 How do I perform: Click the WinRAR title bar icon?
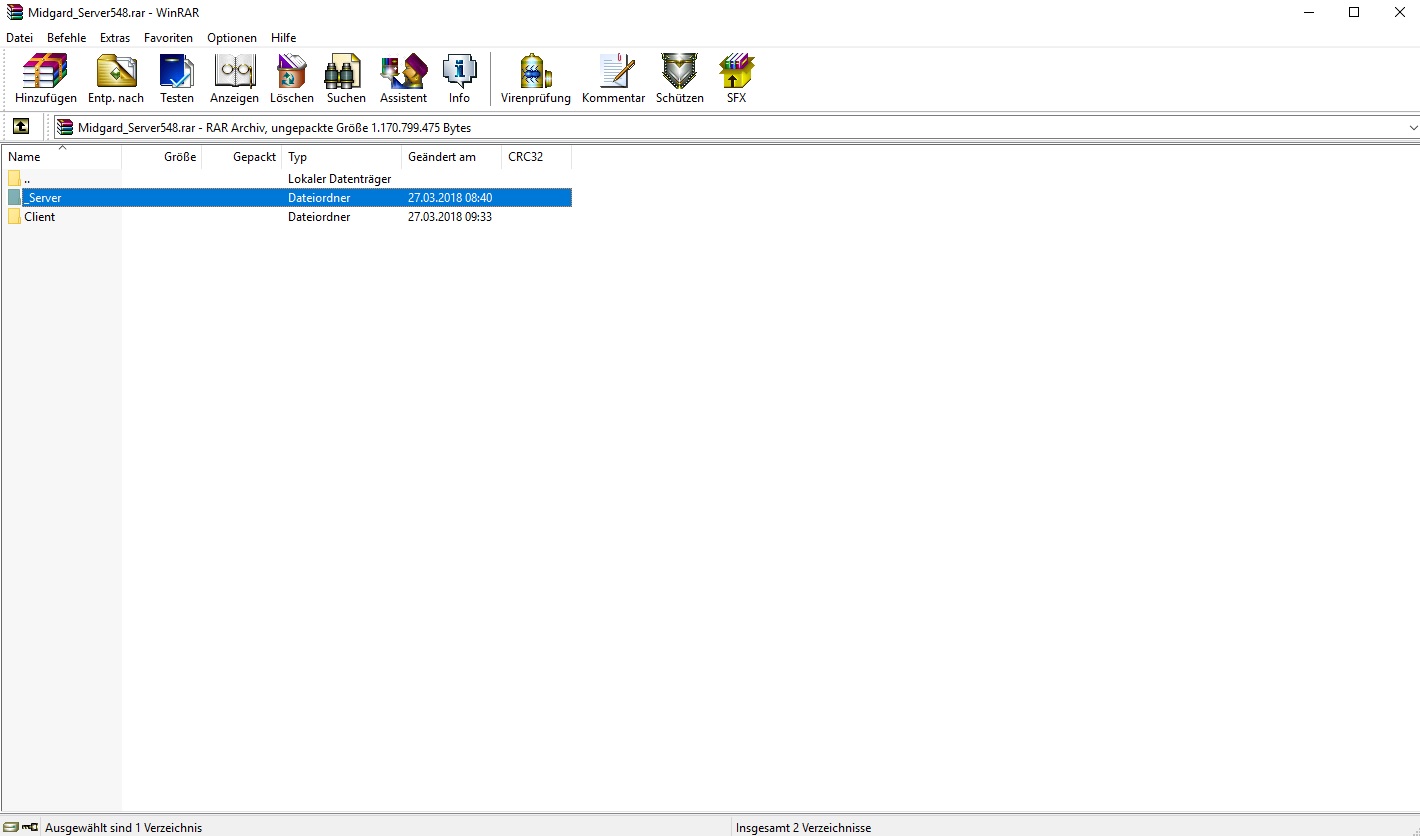coord(14,12)
